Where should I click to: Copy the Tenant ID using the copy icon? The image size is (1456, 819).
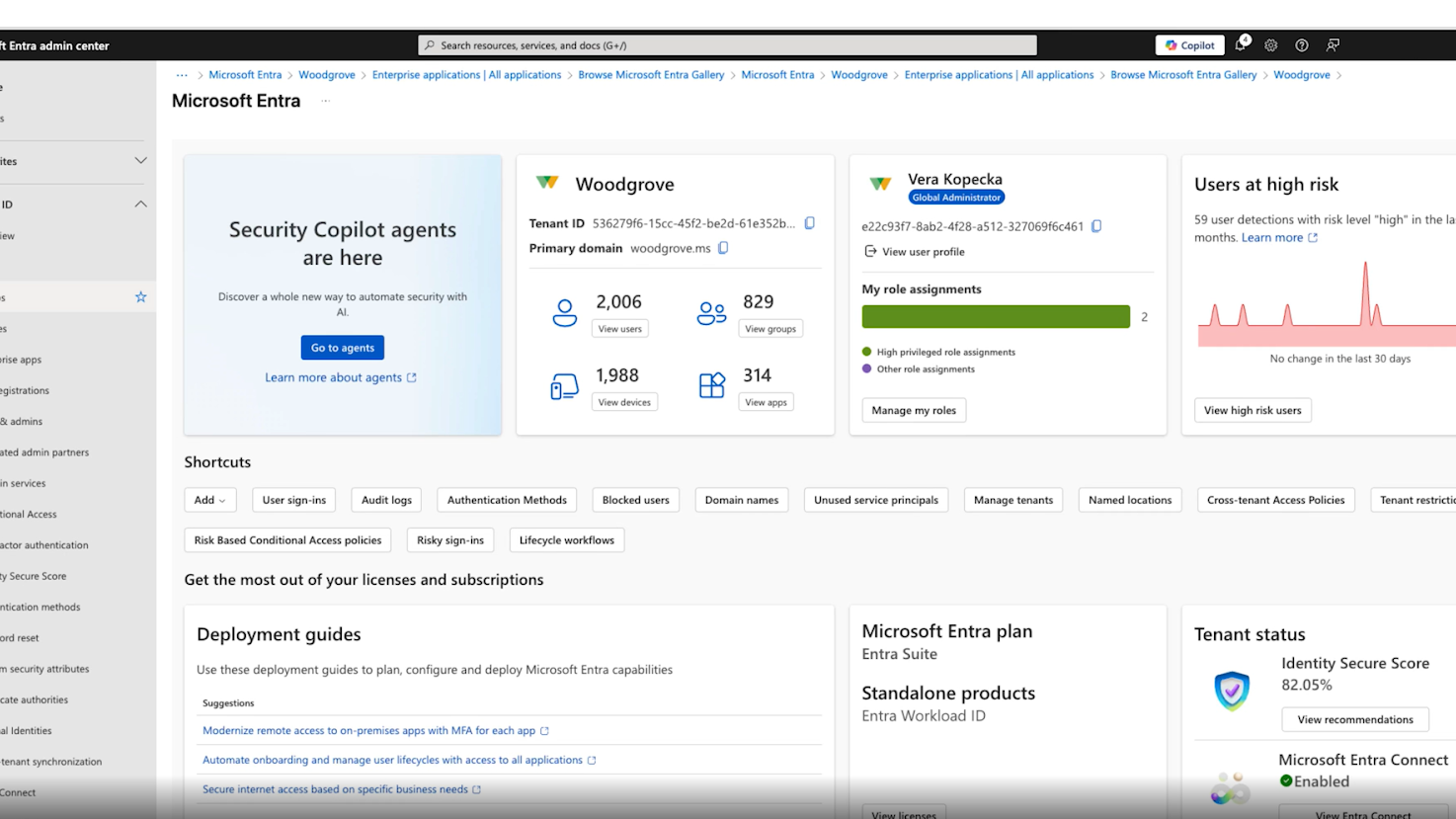tap(809, 223)
